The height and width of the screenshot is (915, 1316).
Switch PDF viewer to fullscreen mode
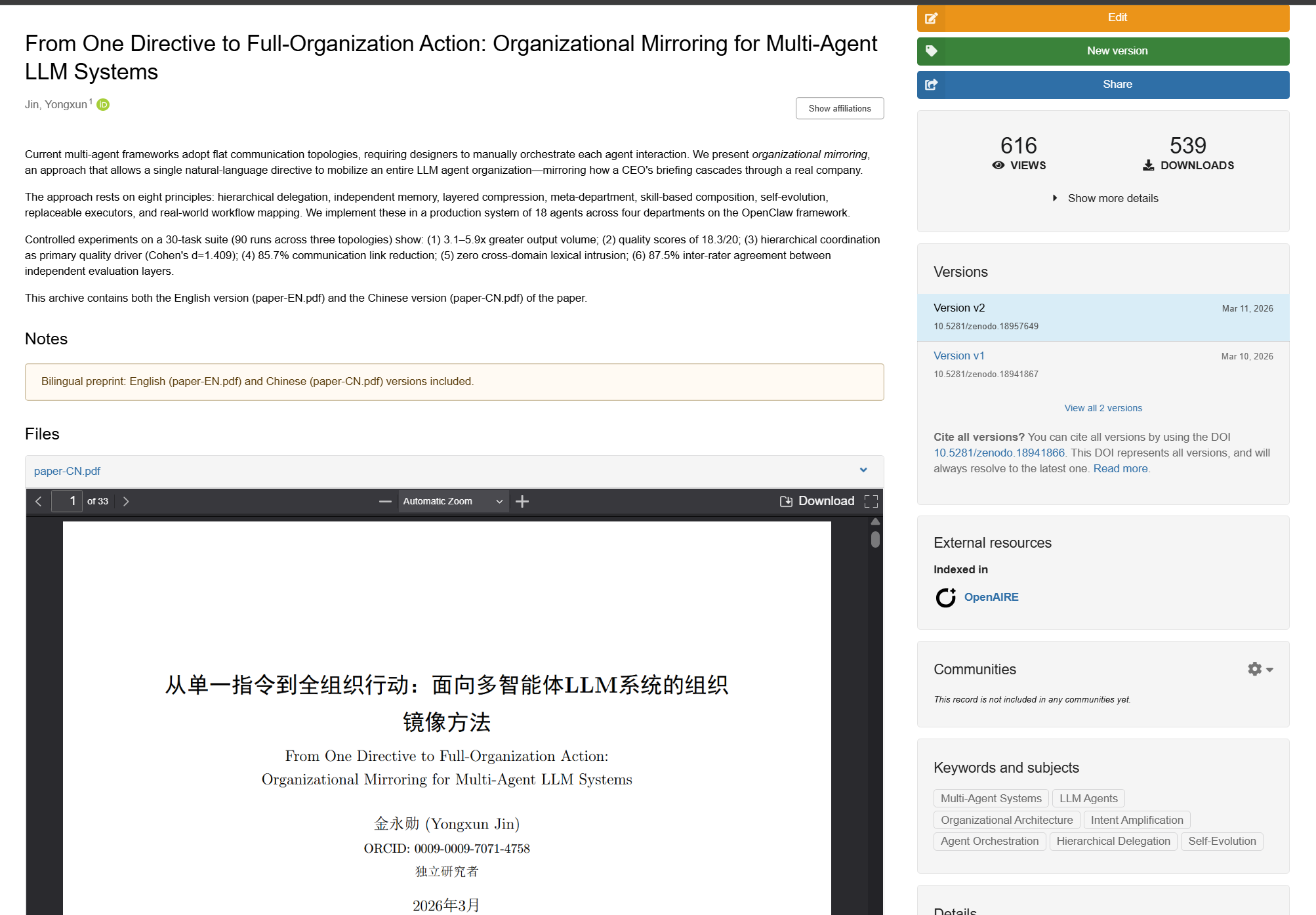click(x=871, y=501)
